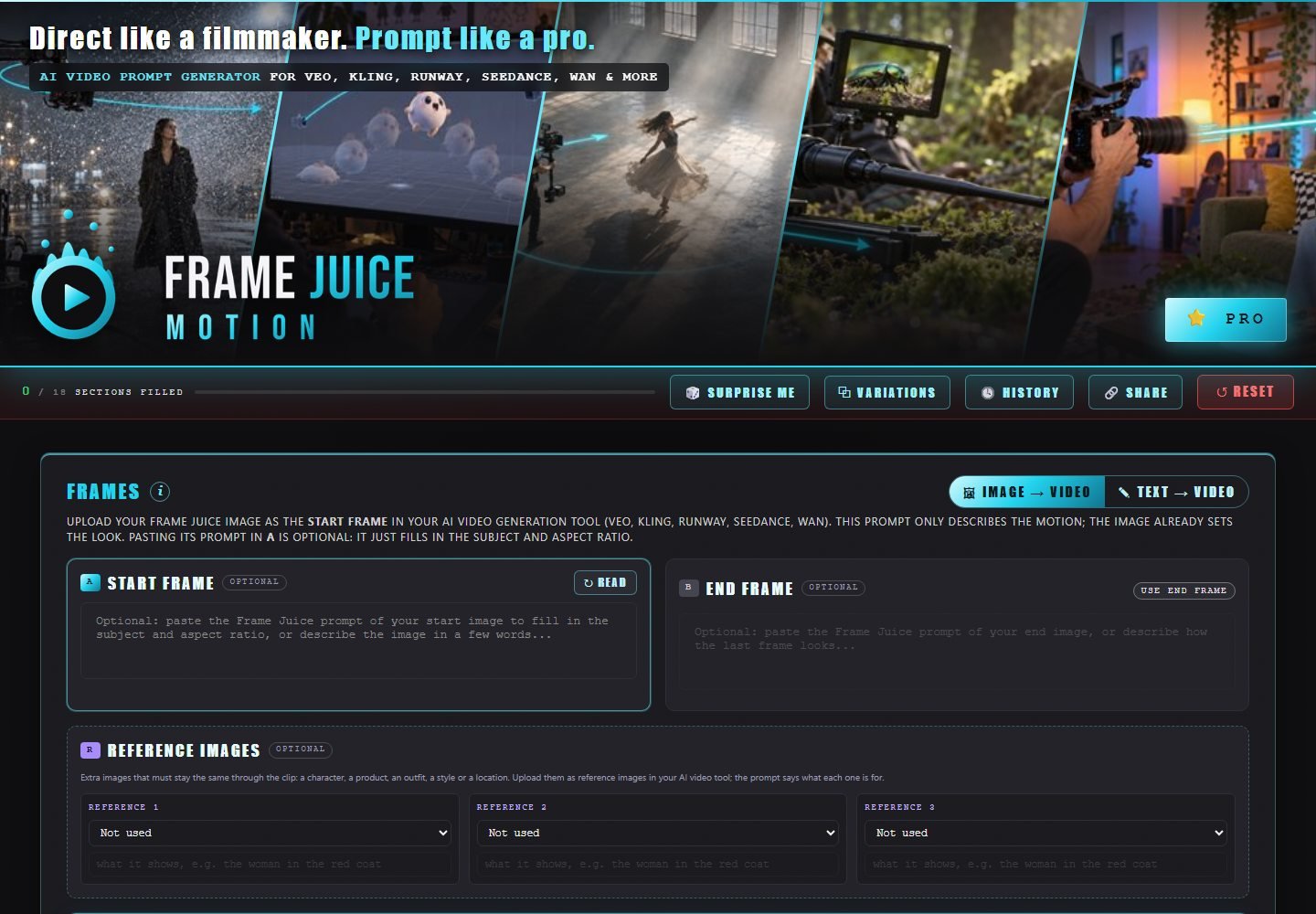Click the 'Reference 3' label

pyautogui.click(x=899, y=807)
